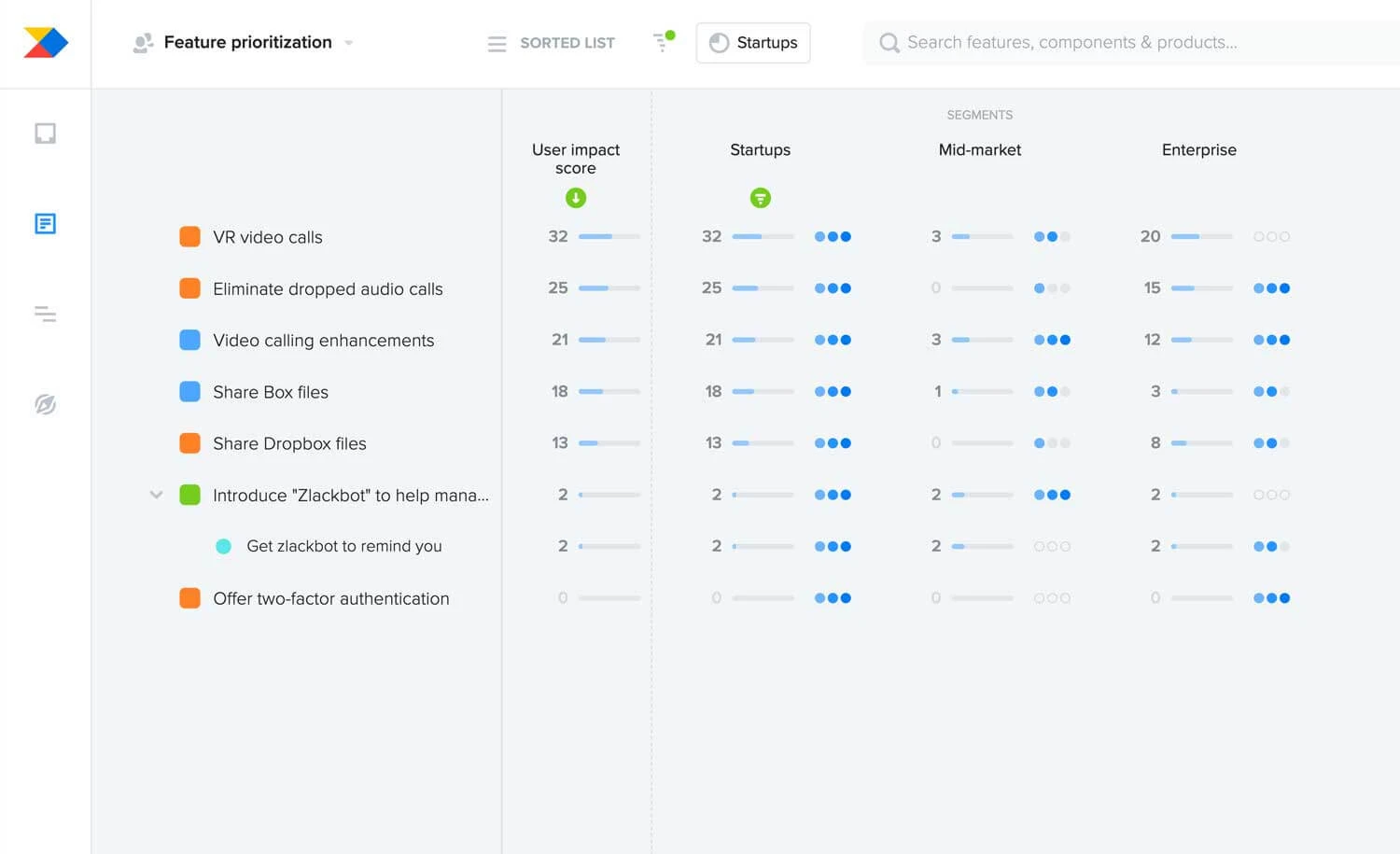Viewport: 1400px width, 854px height.
Task: Open the Sorted List view selector
Action: 552,43
